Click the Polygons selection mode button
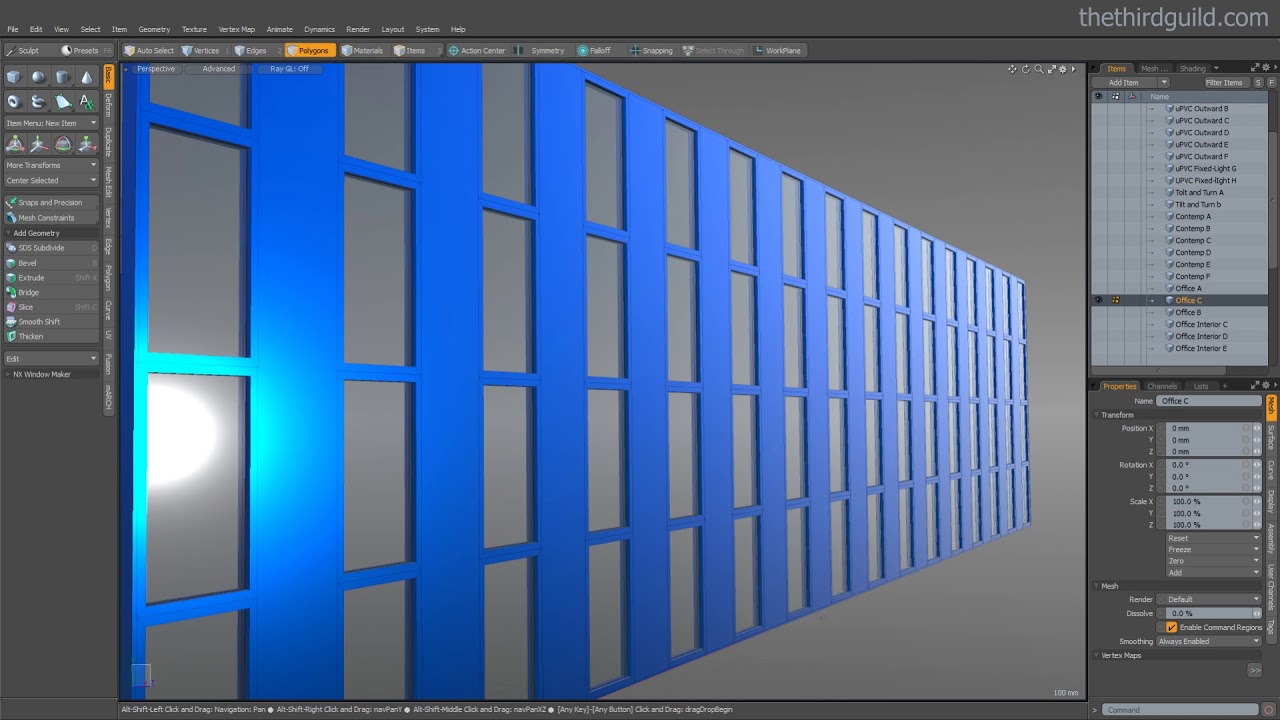The height and width of the screenshot is (720, 1280). click(x=310, y=50)
